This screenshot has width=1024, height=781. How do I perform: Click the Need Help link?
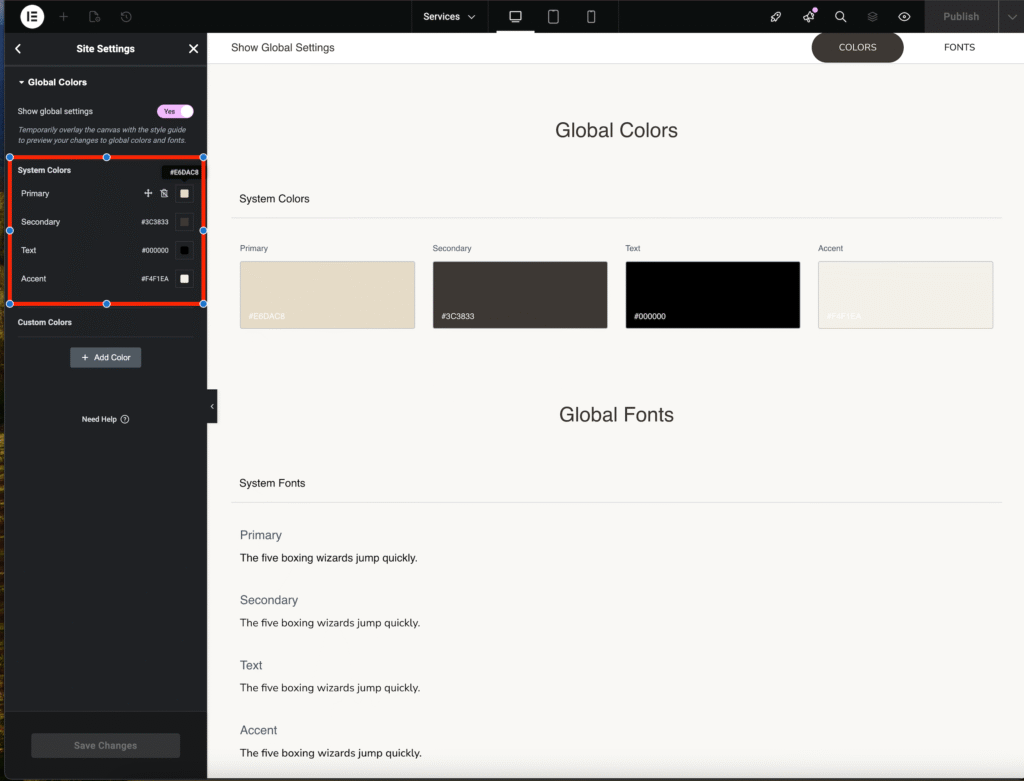tap(105, 420)
